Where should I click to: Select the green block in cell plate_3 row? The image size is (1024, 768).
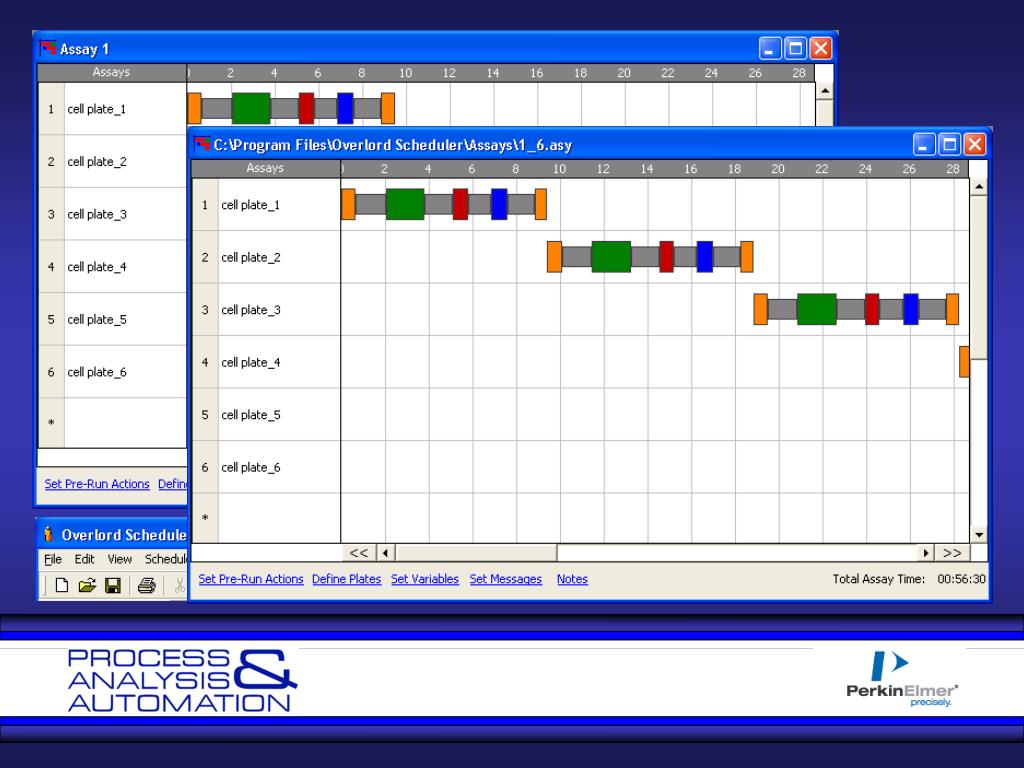point(817,309)
